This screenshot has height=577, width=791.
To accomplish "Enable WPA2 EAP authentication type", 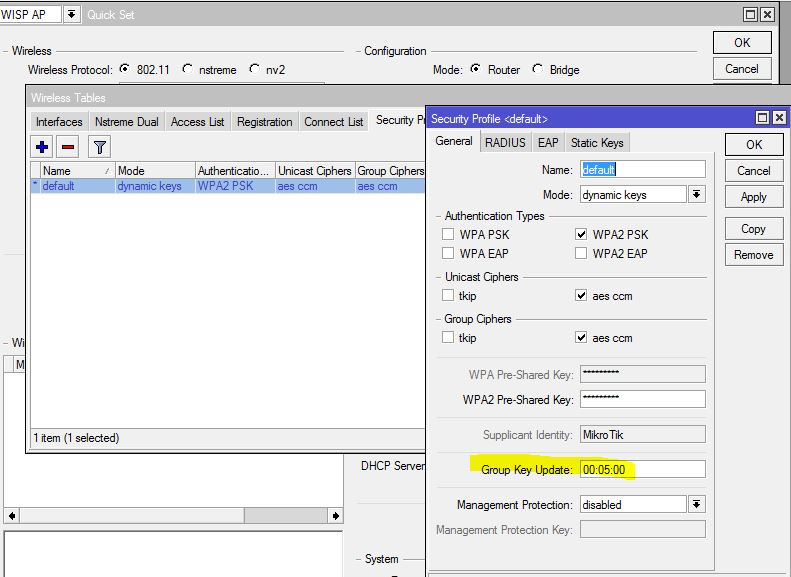I will click(581, 253).
